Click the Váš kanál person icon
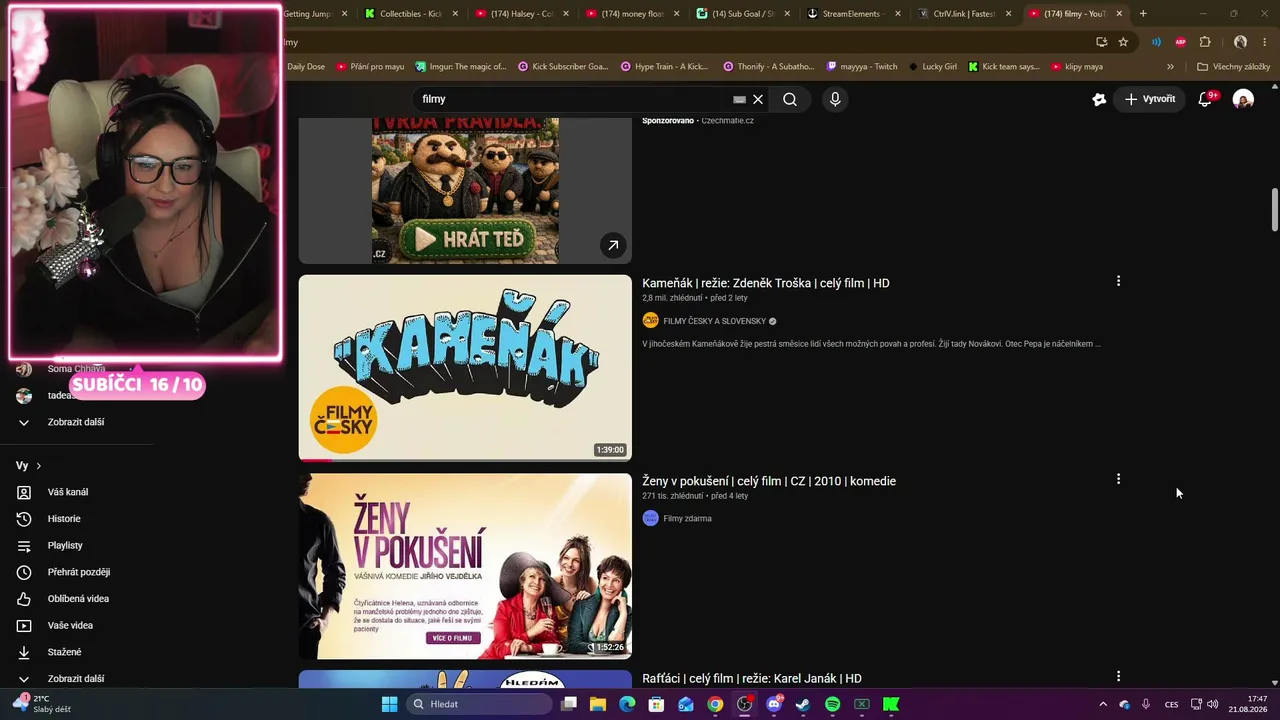The height and width of the screenshot is (720, 1280). pyautogui.click(x=24, y=492)
